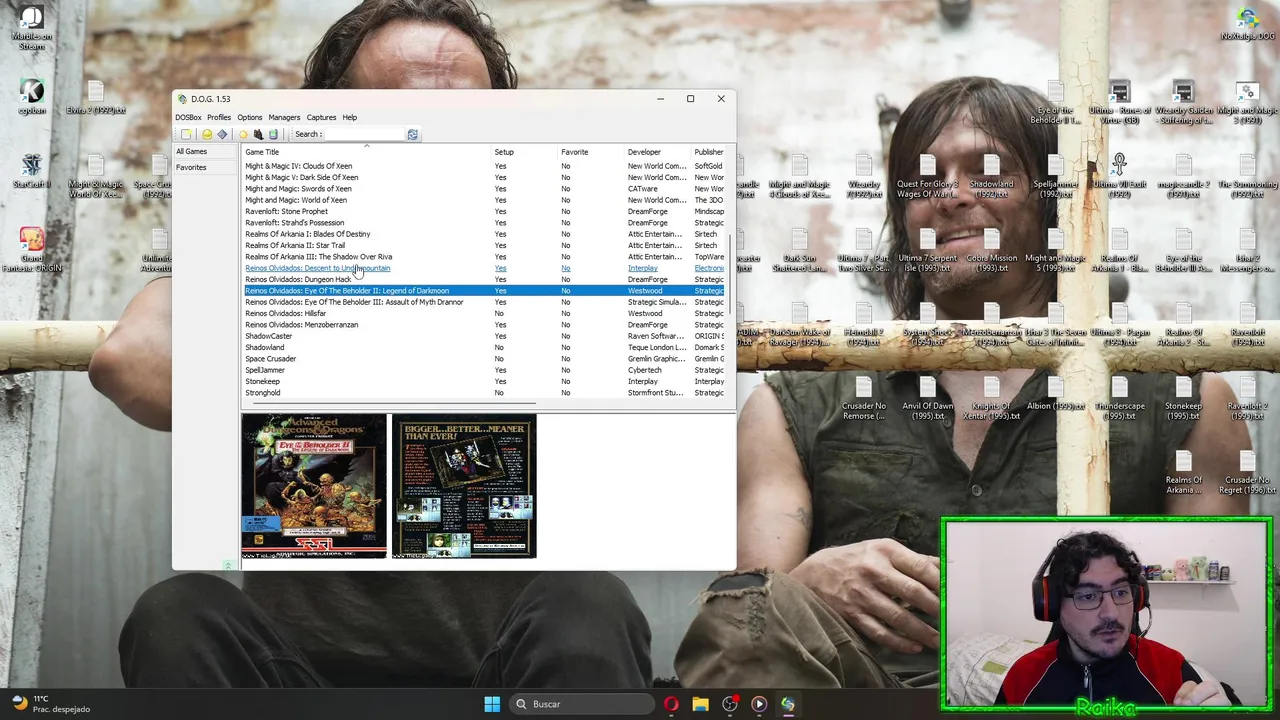Select Ravenloft: Stone Prophet row

coord(484,211)
